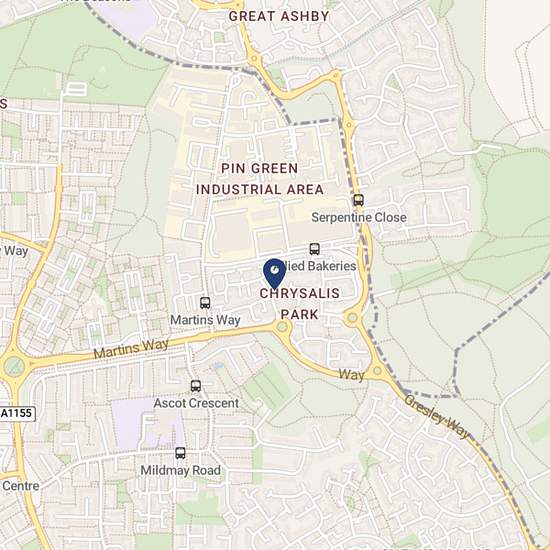Click the Martins Way bus stop label

[x=205, y=320]
